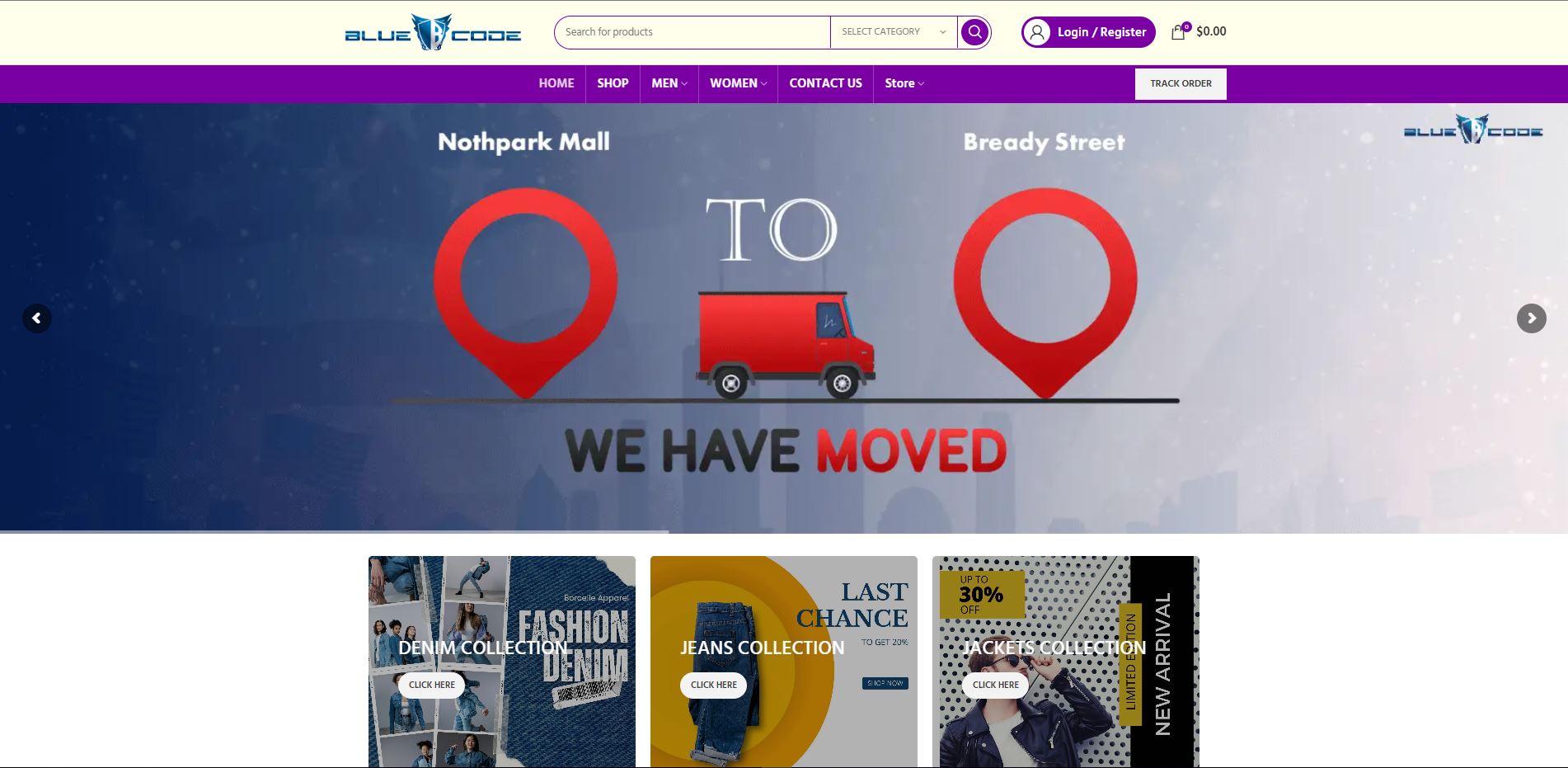Click the TRACK ORDER button

point(1181,84)
